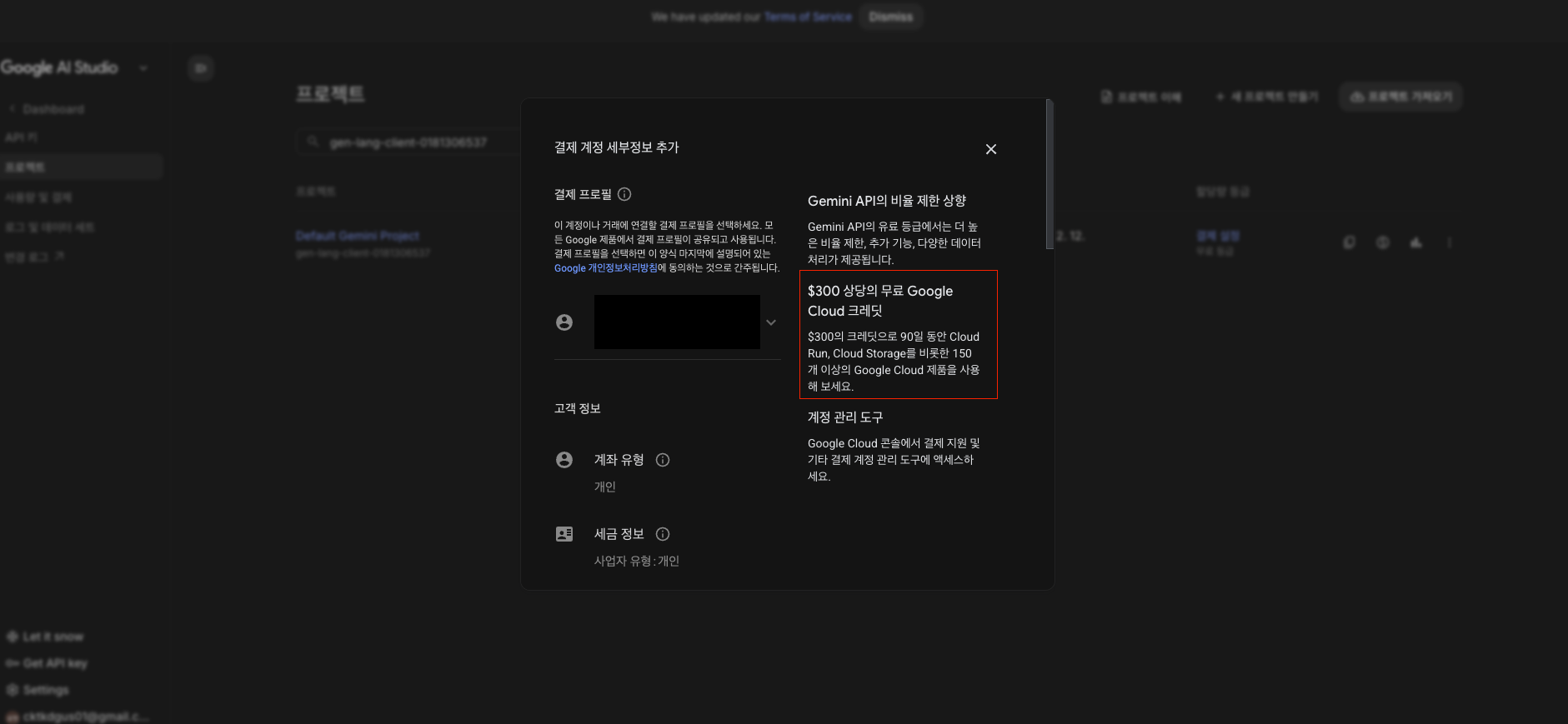
Task: Click 'Gemini API의 비율 제한 상향' heading
Action: [887, 201]
